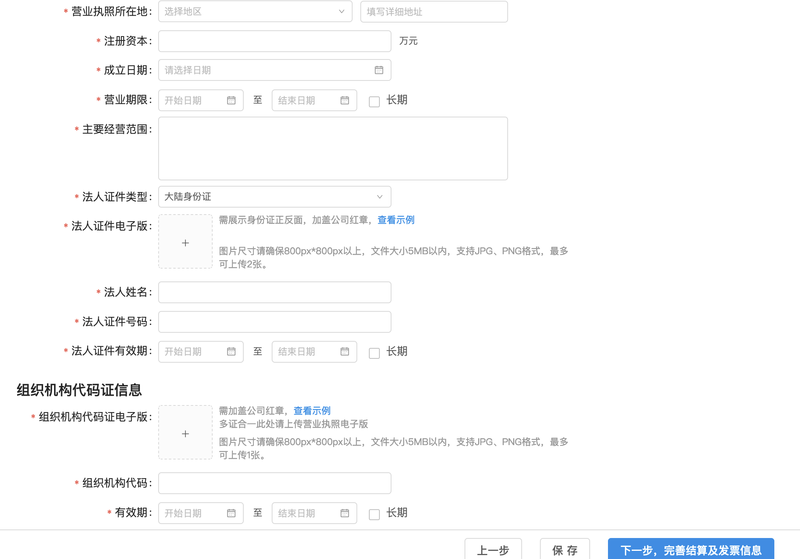Click plus upload box for 组织机构代码证电子版

point(185,433)
